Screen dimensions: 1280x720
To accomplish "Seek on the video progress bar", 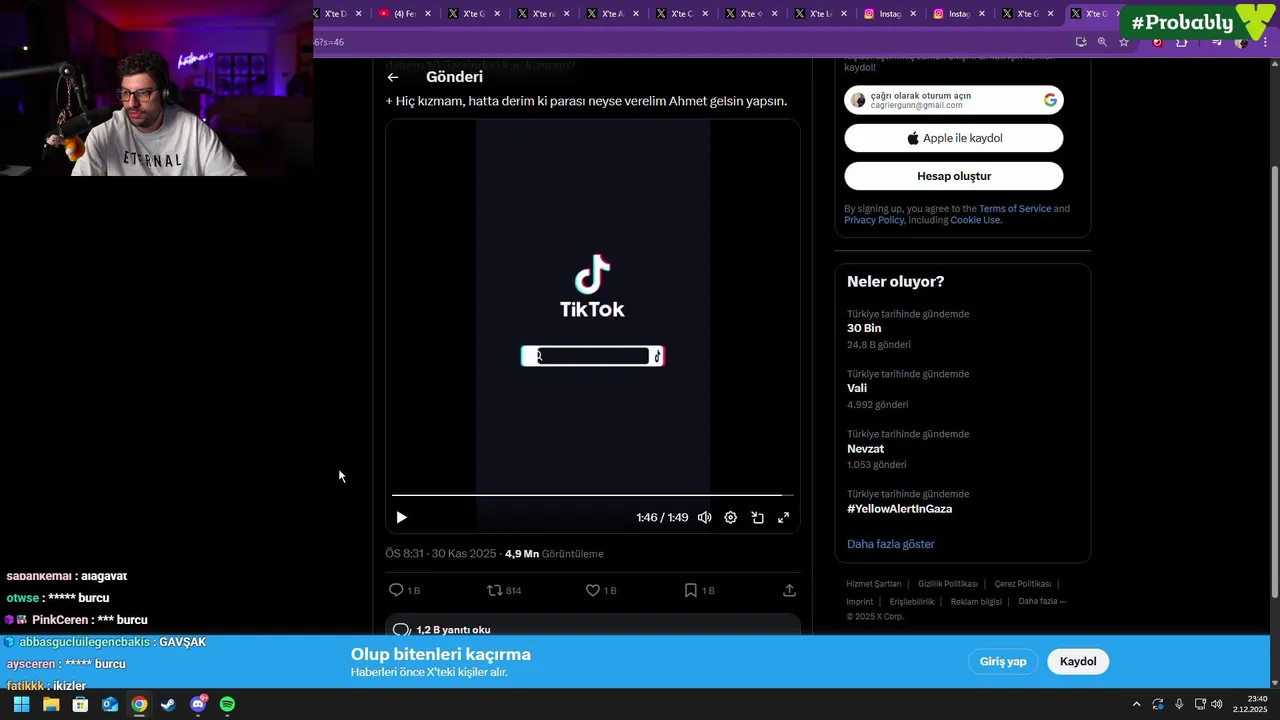I will tap(592, 495).
